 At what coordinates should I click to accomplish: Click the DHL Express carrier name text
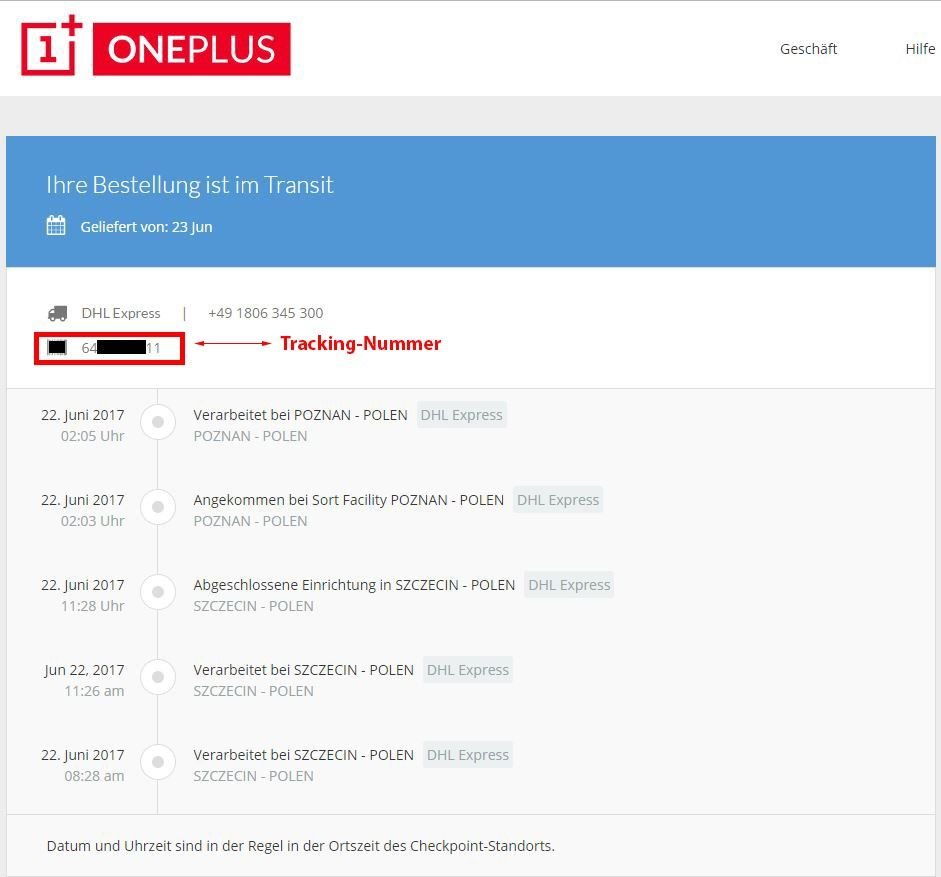pyautogui.click(x=121, y=313)
